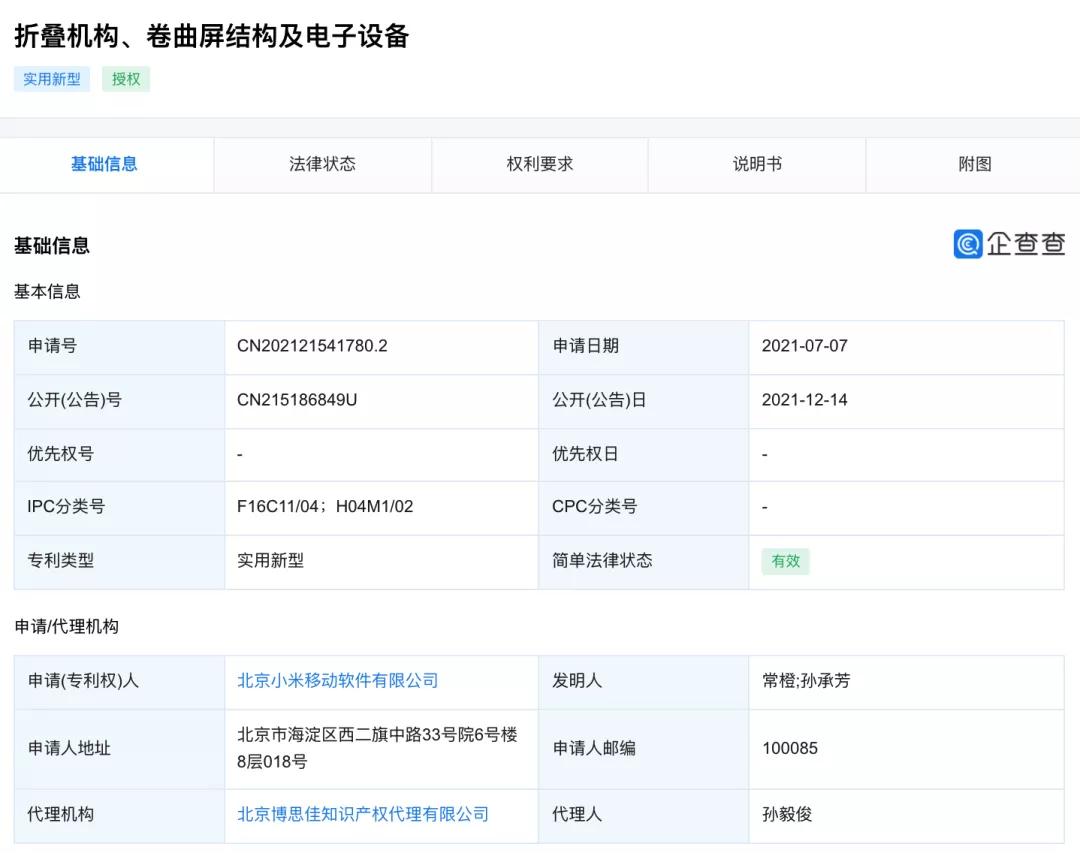Click the 申请(专利权)人 label cell

pos(119,681)
